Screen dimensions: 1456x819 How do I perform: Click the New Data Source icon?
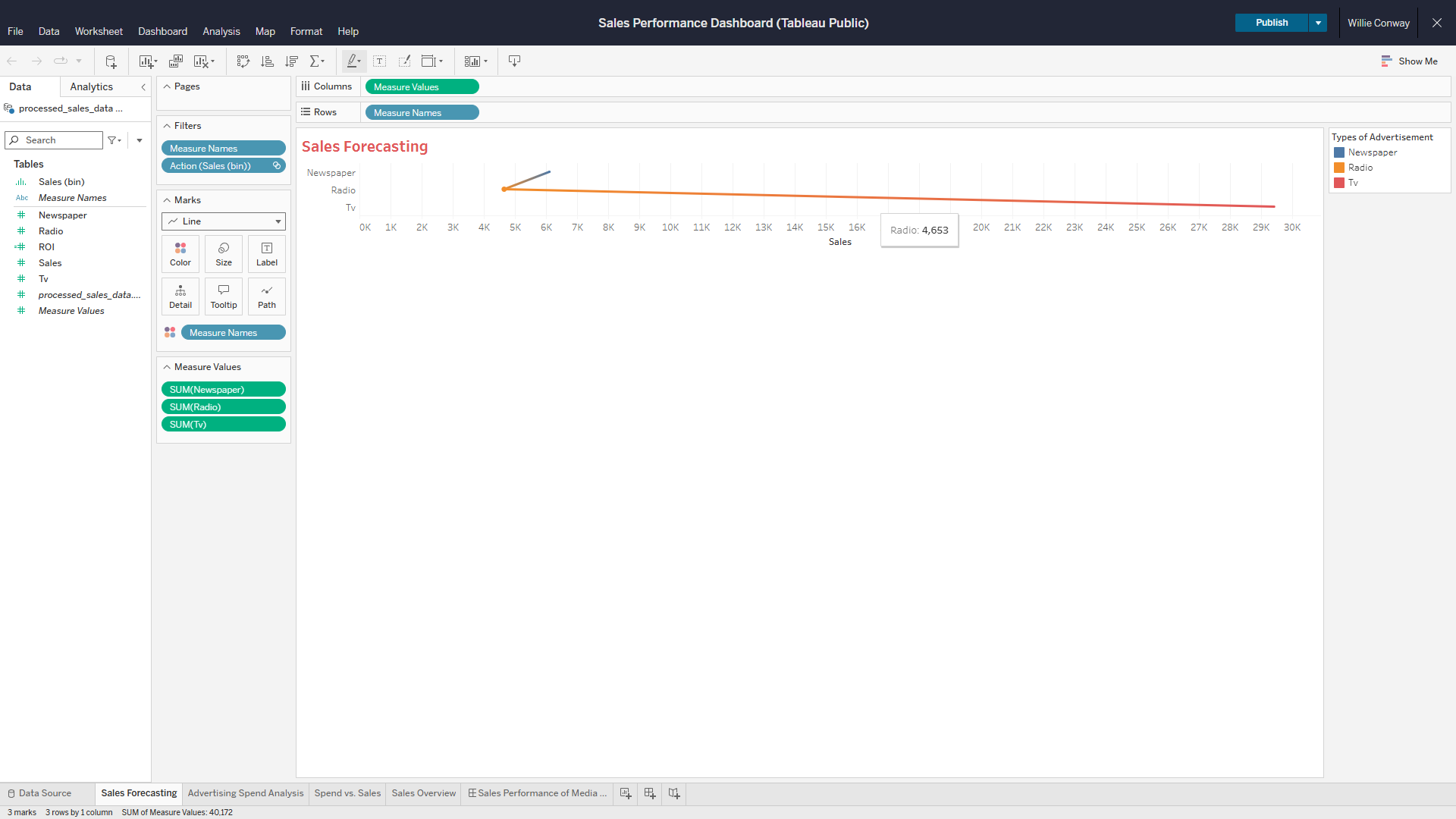[111, 61]
